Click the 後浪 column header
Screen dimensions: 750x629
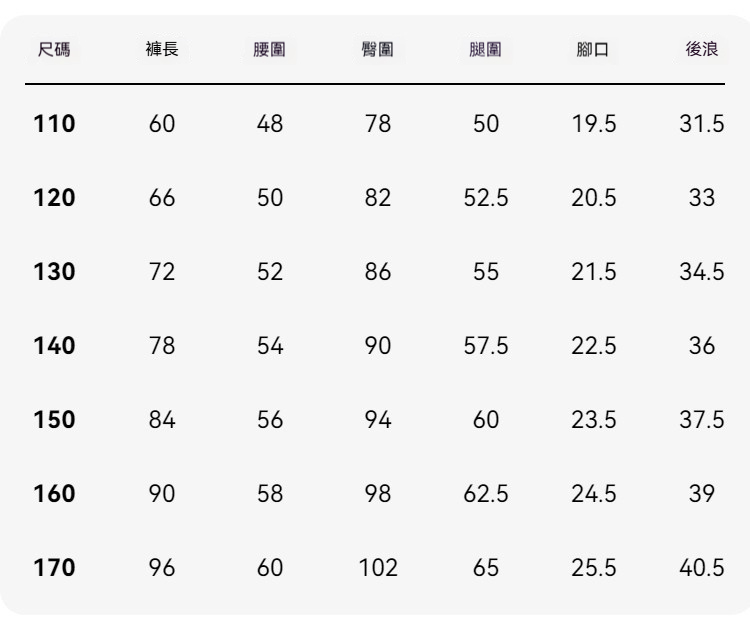(702, 49)
